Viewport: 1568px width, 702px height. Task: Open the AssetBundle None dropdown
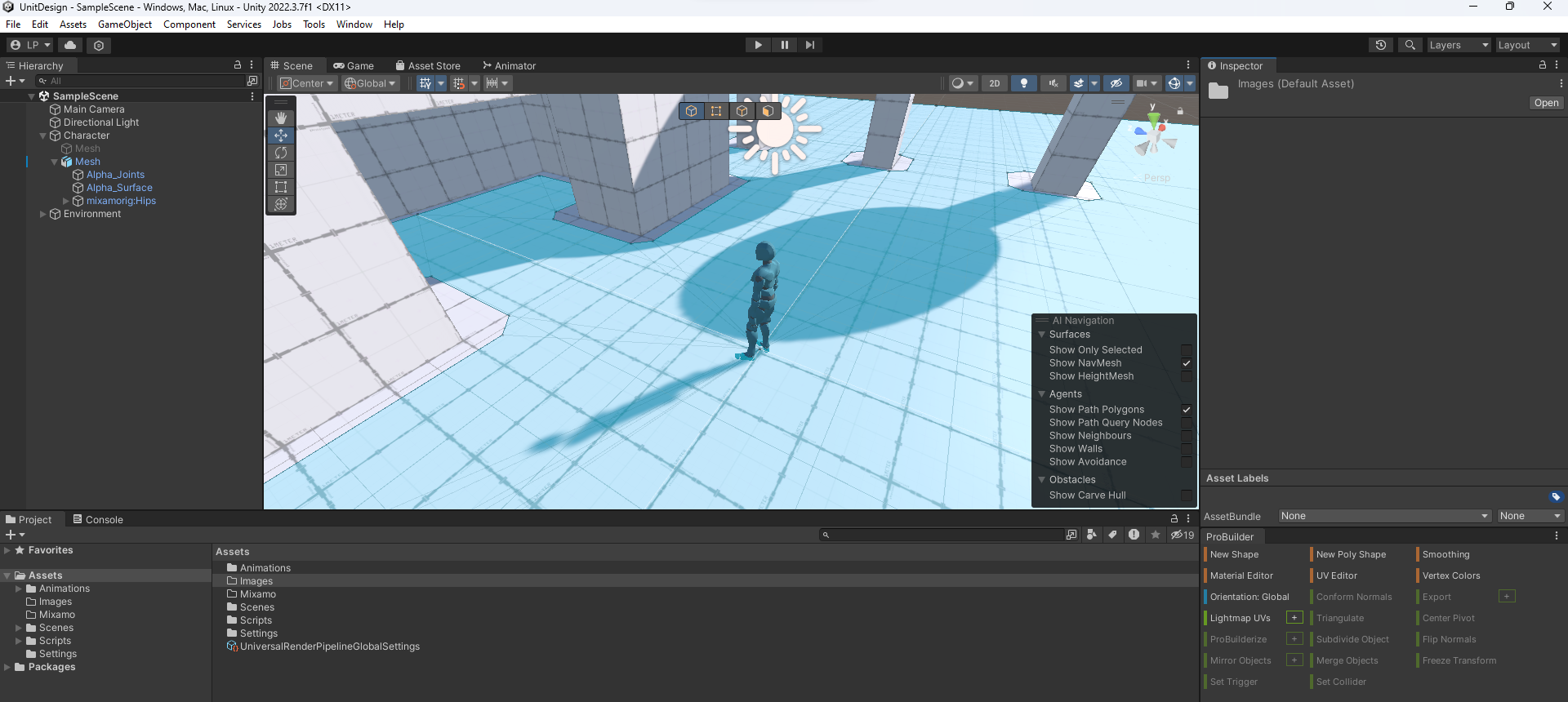1386,516
